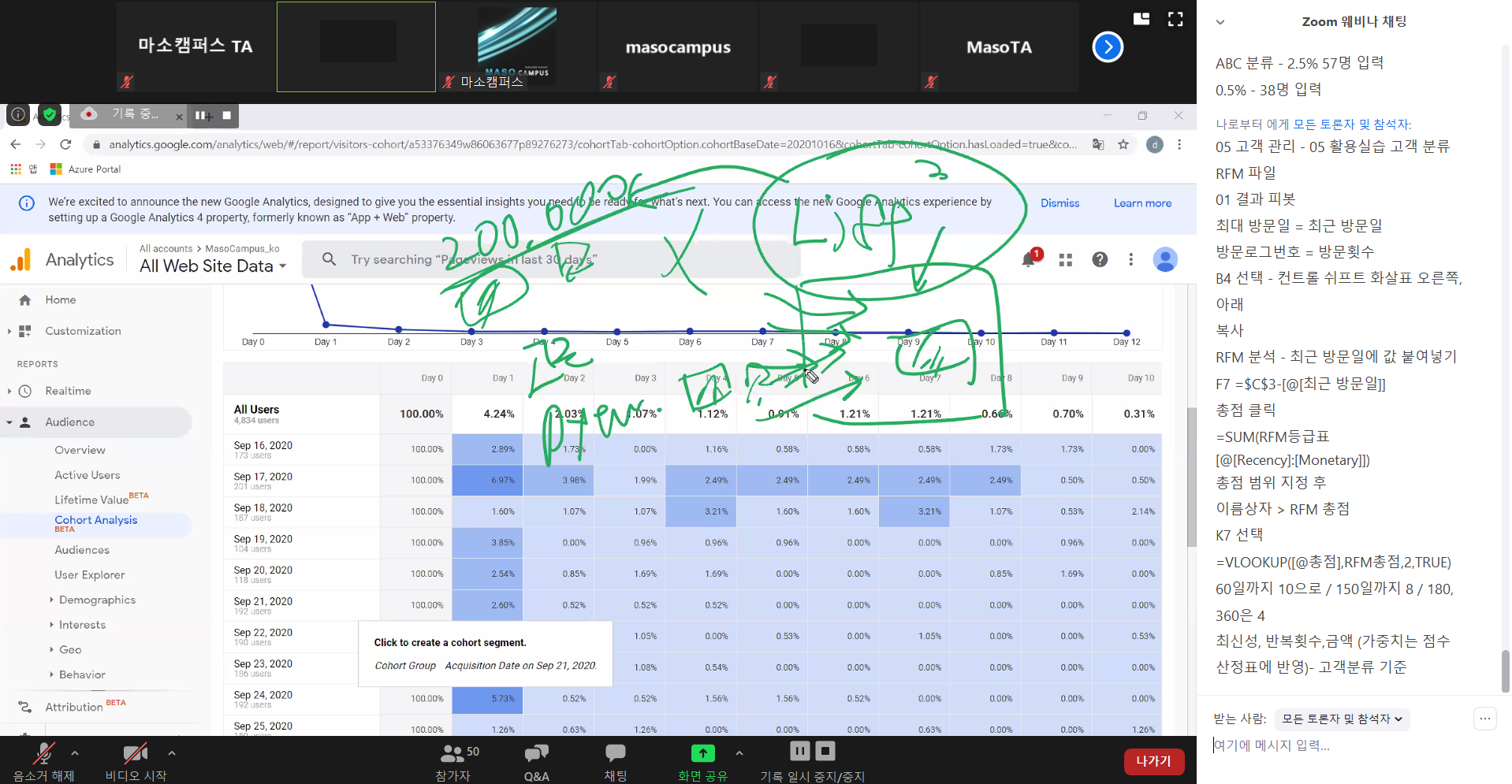The width and height of the screenshot is (1512, 784).
Task: Click the Google Analytics notifications bell
Action: [x=1029, y=260]
